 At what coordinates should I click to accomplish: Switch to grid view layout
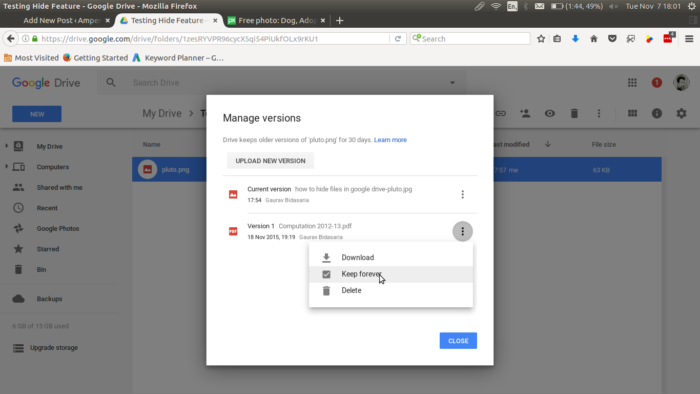pos(632,113)
